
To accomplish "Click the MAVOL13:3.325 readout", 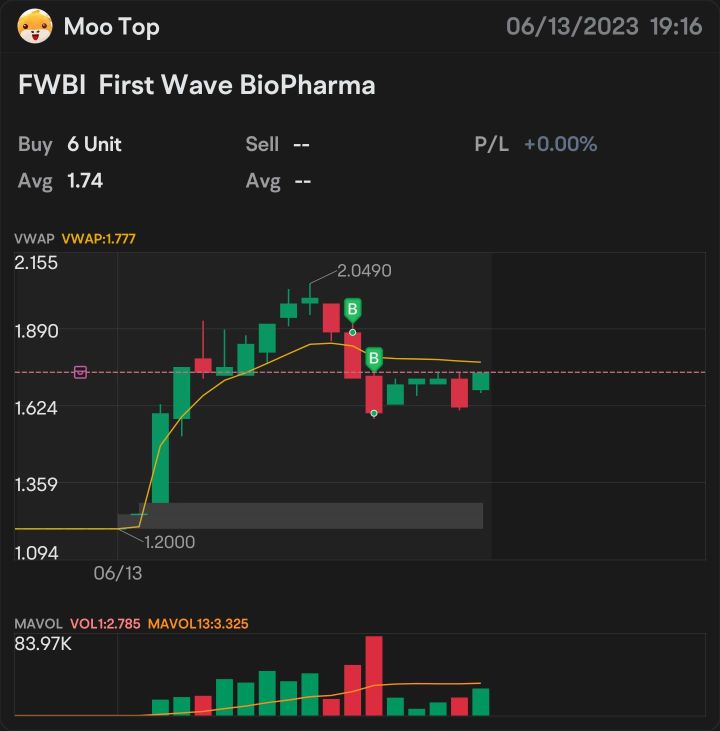I will pos(198,624).
